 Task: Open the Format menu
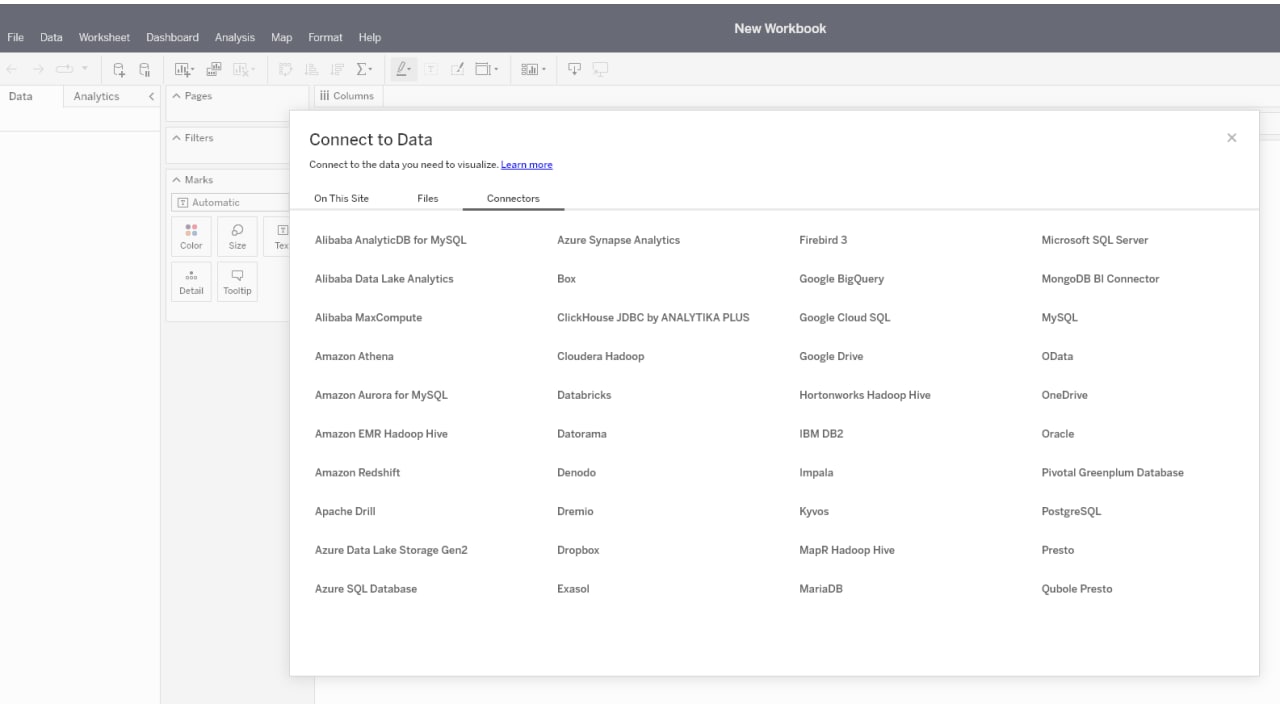coord(325,37)
